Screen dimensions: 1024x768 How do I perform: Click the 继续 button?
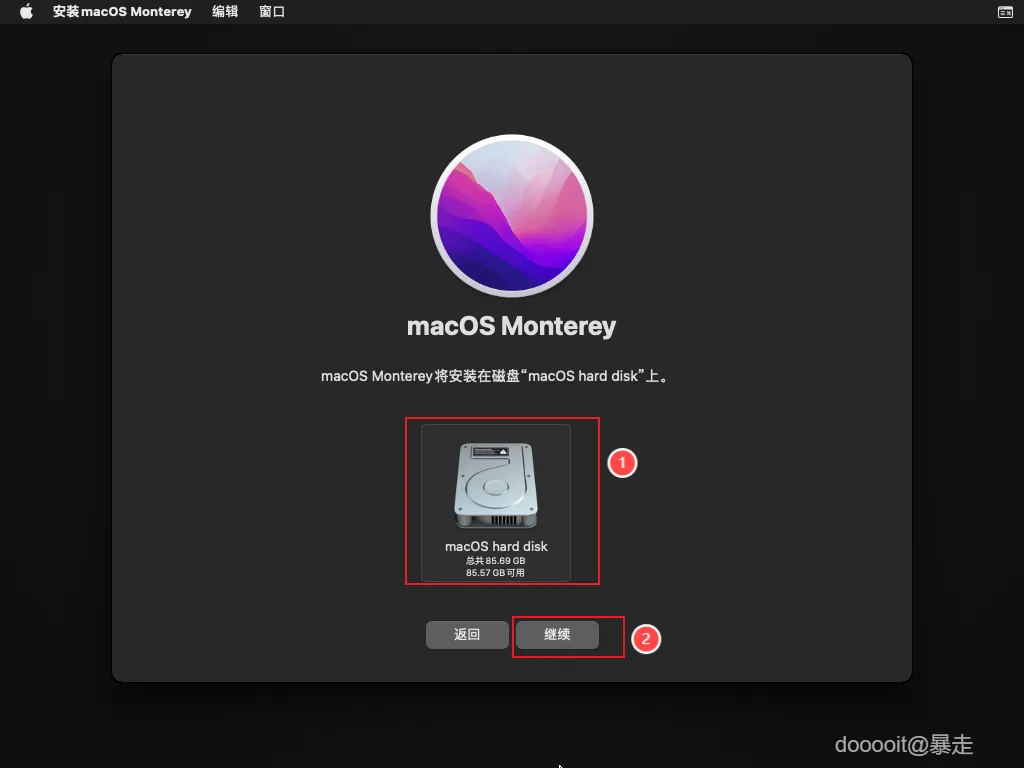(557, 634)
